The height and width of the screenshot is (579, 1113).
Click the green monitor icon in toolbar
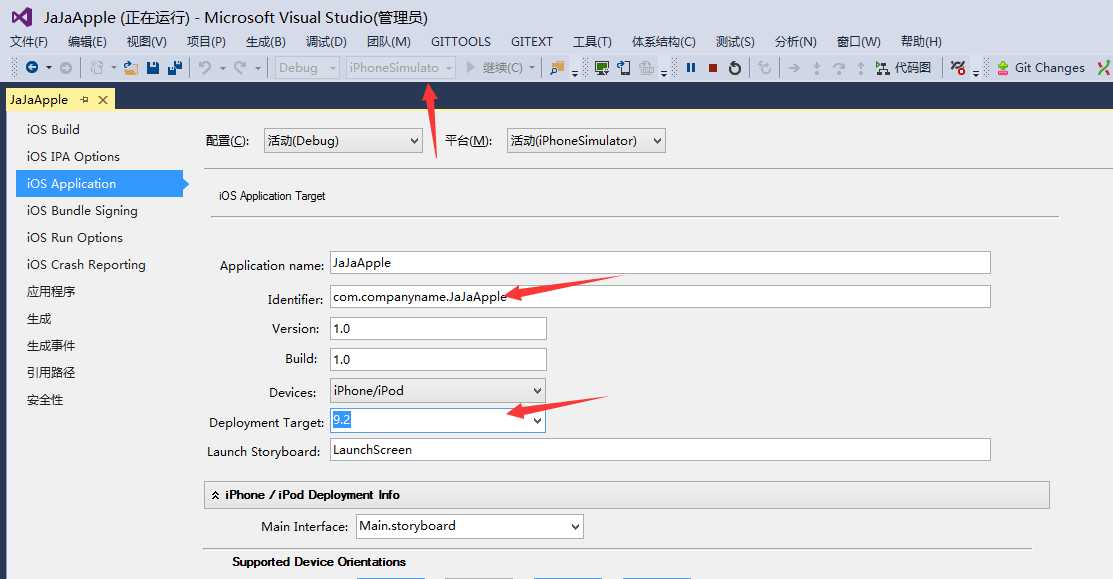(602, 68)
